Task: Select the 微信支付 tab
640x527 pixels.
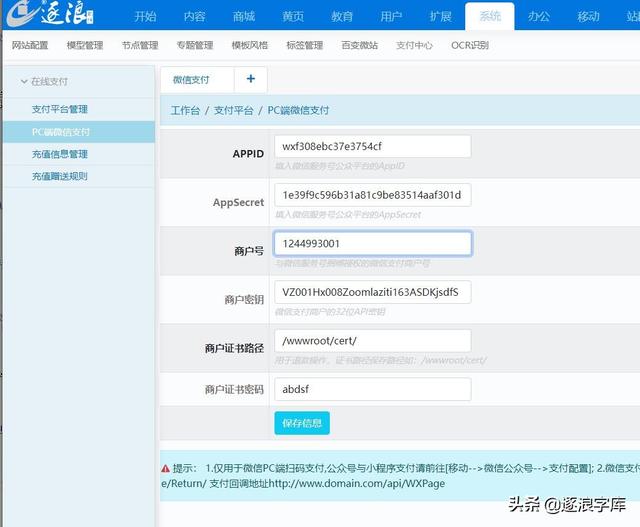Action: (191, 79)
